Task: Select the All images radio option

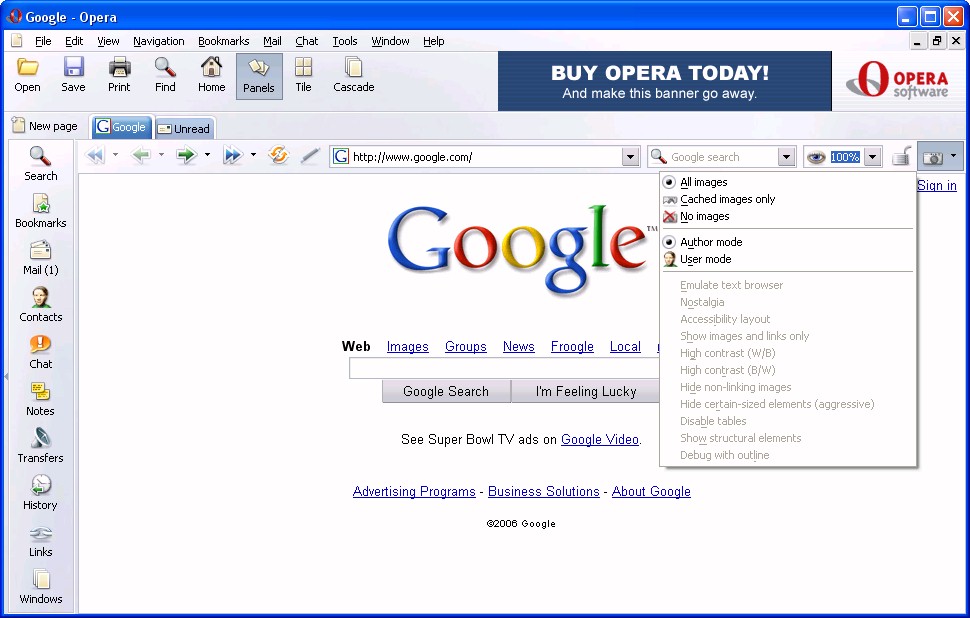Action: (704, 182)
